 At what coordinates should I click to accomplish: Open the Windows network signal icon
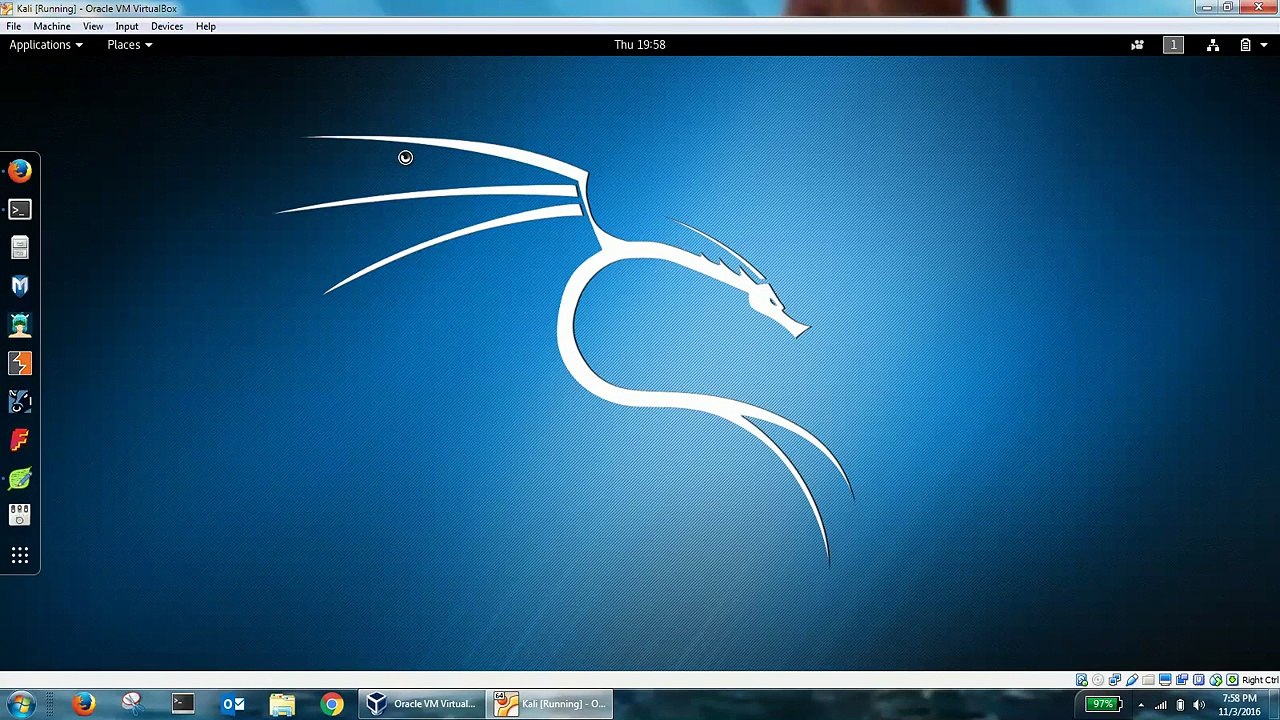(x=1160, y=704)
